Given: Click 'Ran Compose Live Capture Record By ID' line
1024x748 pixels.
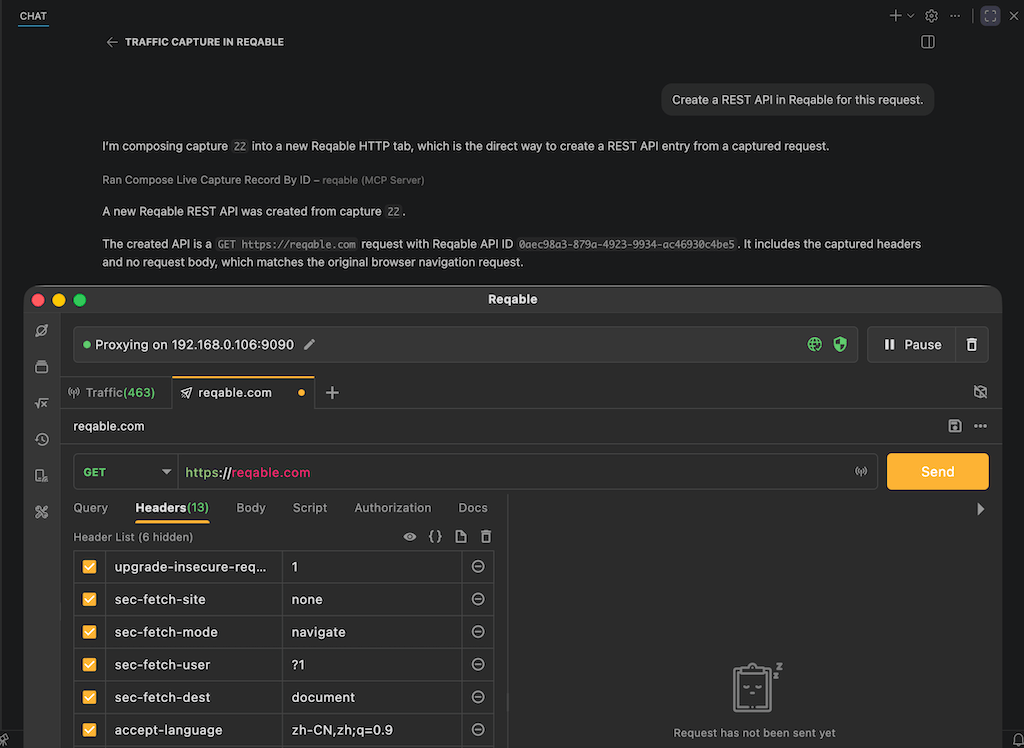Looking at the screenshot, I should (263, 180).
